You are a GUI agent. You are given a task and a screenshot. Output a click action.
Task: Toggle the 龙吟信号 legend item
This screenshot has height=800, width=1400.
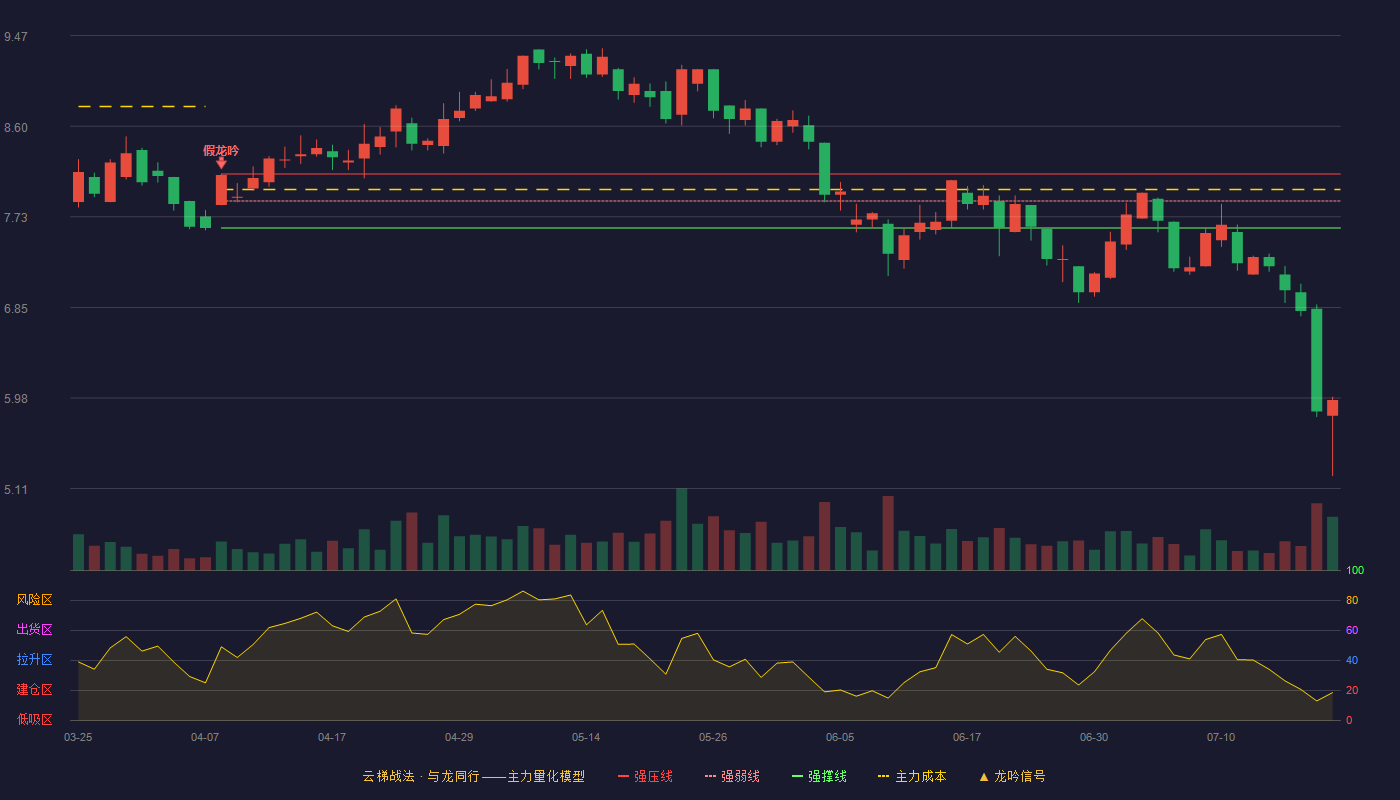pyautogui.click(x=1011, y=776)
